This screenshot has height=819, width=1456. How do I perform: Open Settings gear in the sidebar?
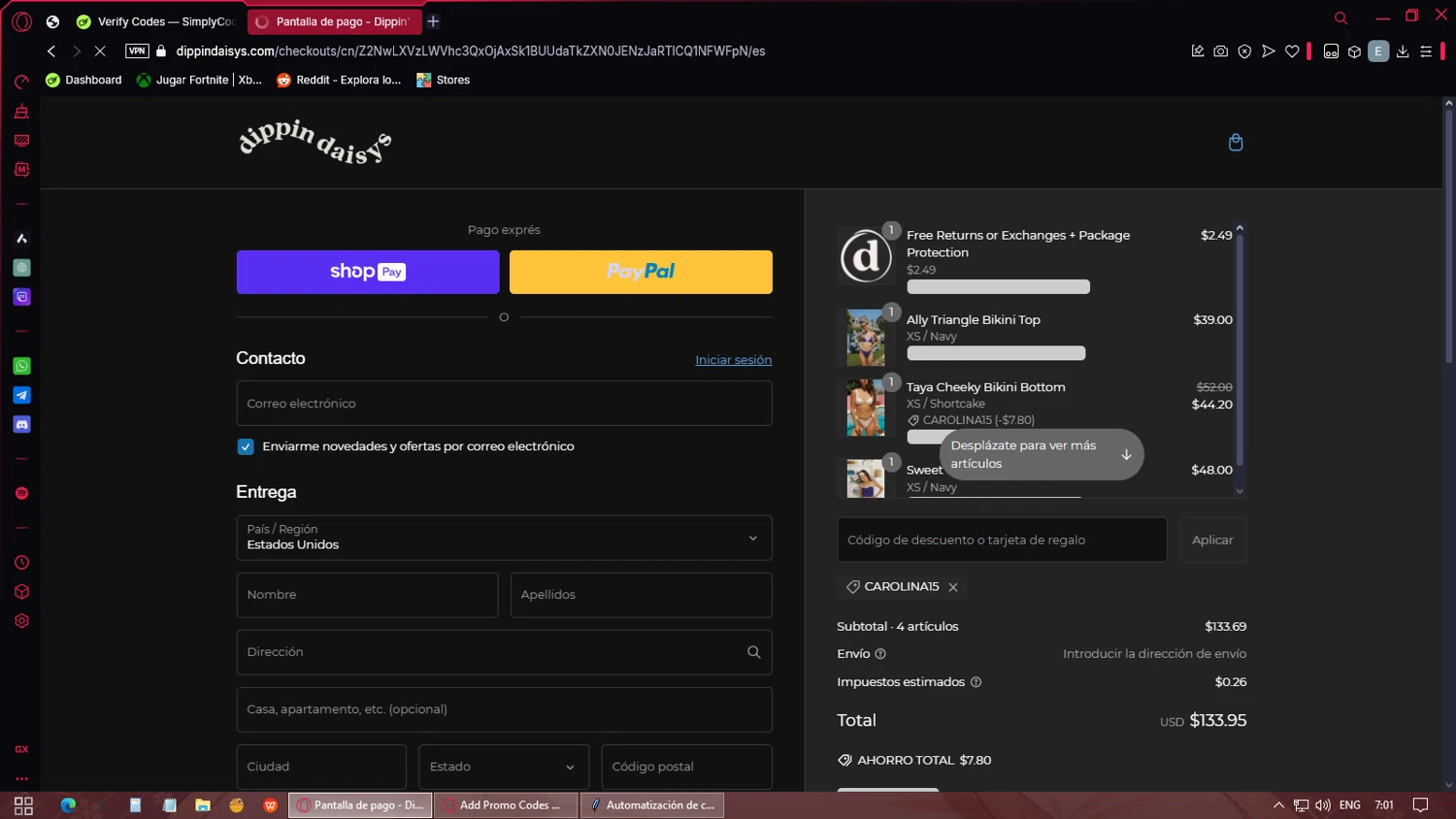point(21,621)
